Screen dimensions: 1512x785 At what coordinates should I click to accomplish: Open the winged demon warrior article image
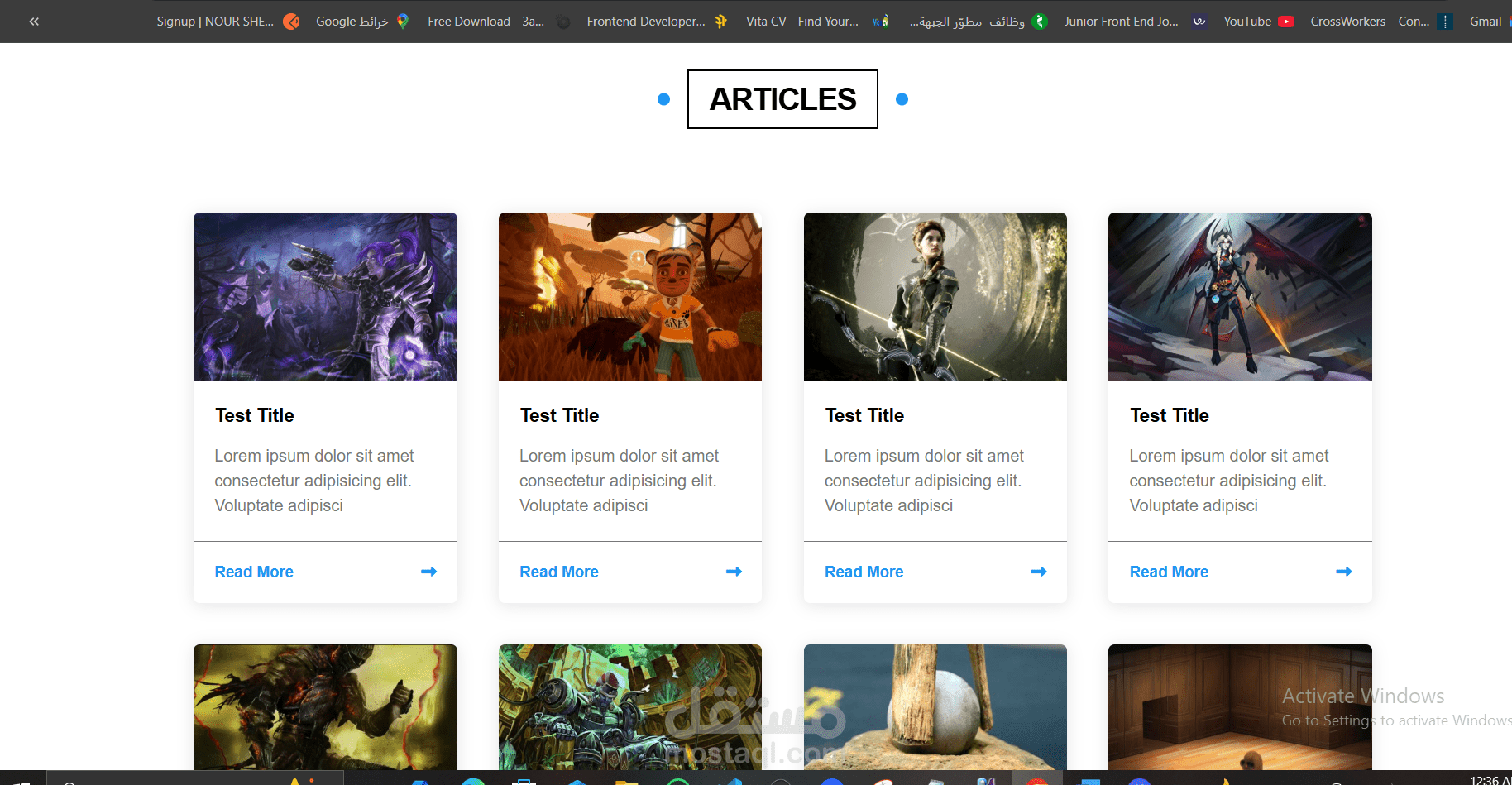click(1240, 296)
